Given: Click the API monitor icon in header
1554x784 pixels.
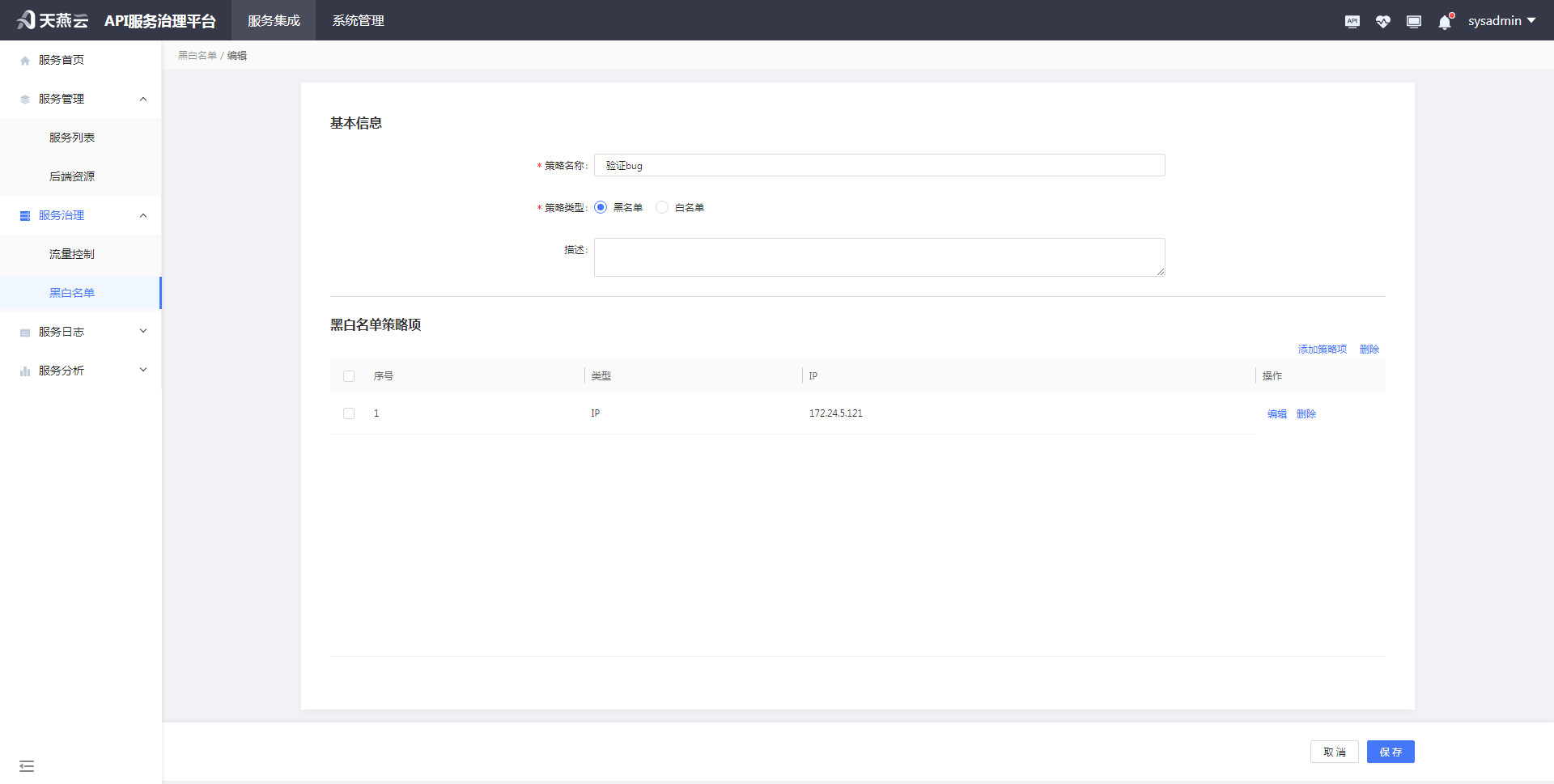Looking at the screenshot, I should click(1352, 22).
